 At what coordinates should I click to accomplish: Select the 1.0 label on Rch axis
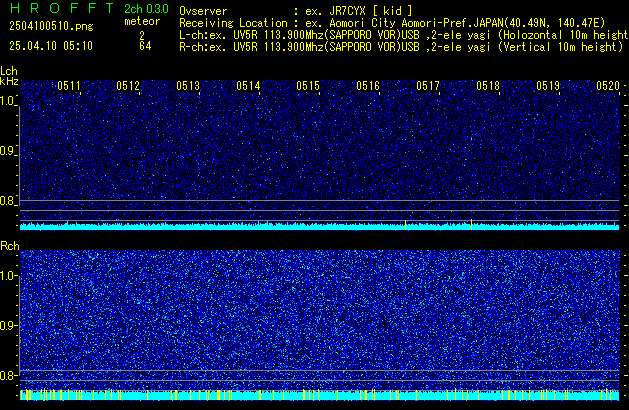click(x=8, y=276)
